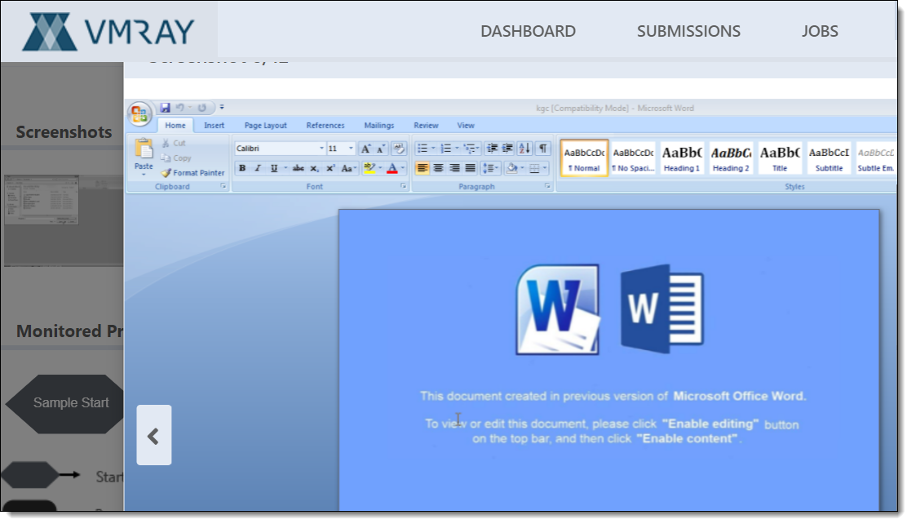Apply the Title style
Screen dimensions: 908x524
point(780,158)
